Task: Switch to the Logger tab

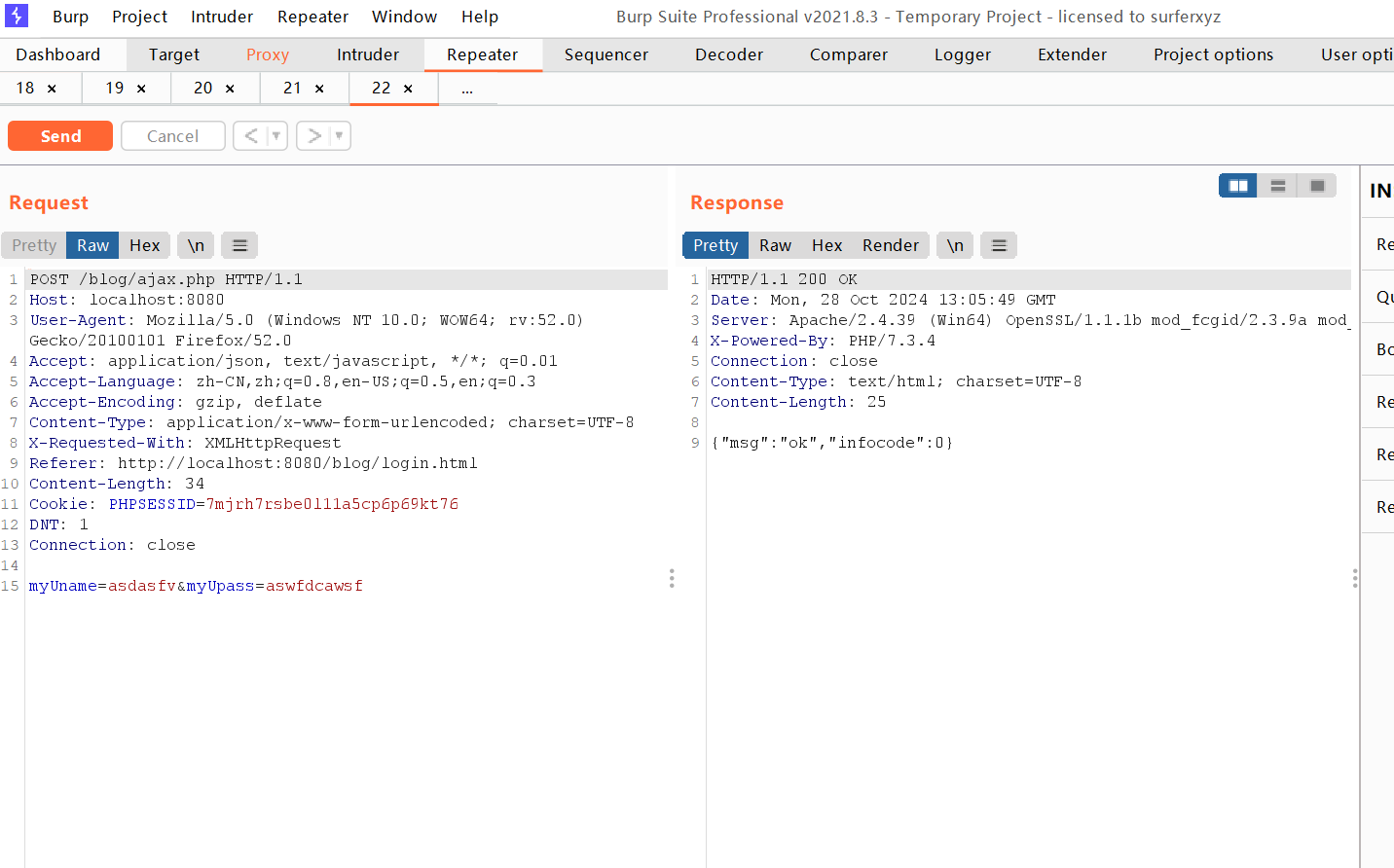Action: click(963, 54)
